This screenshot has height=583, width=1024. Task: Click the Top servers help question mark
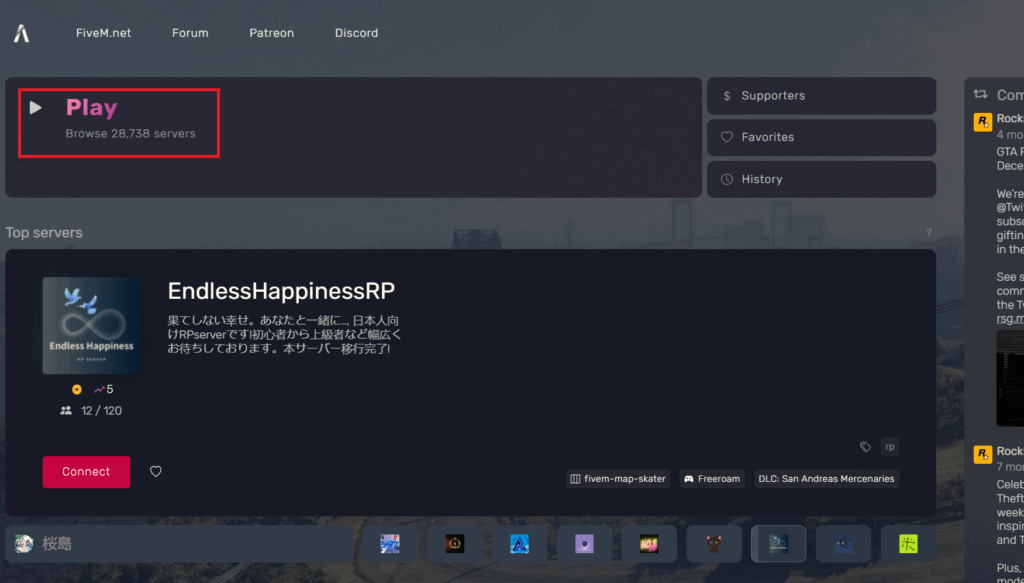929,233
